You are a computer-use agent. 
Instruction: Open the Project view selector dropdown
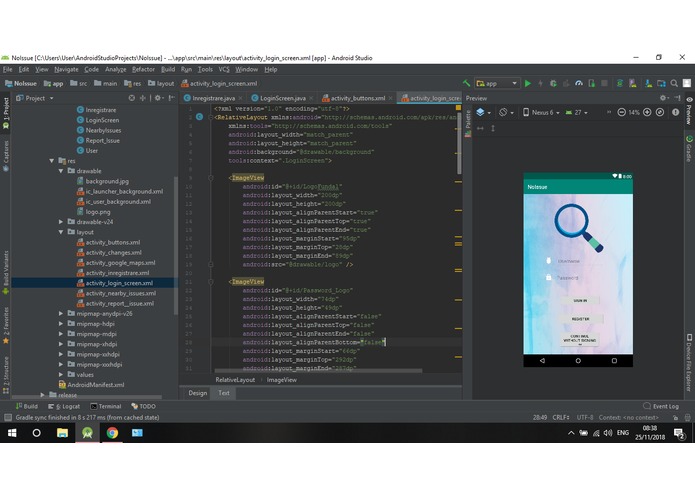click(35, 98)
